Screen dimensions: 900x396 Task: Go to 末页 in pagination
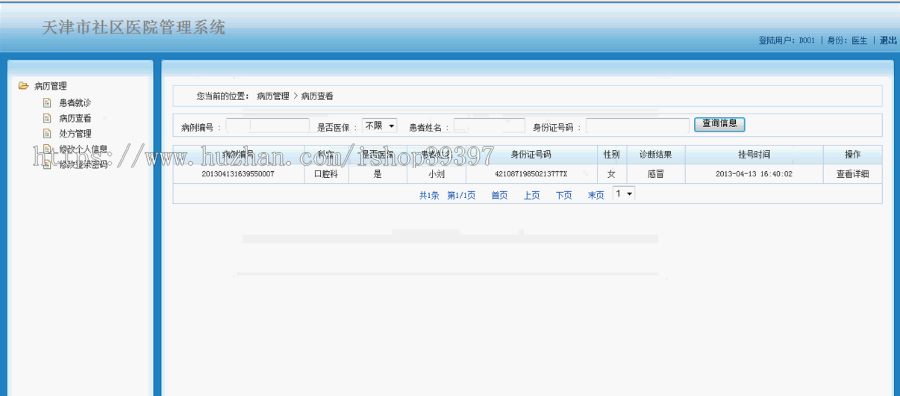[596, 195]
